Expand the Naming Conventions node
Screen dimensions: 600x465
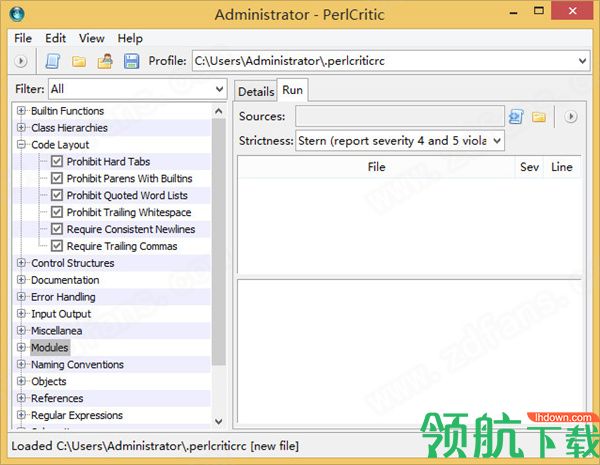(21, 364)
